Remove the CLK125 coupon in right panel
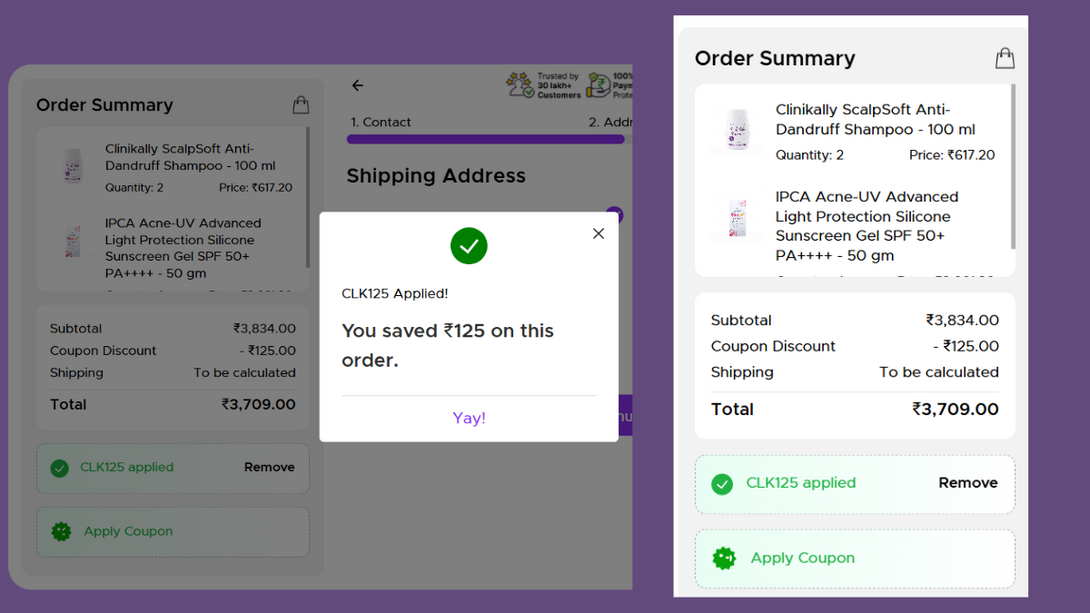Screen dimensions: 1090x613 (967, 483)
